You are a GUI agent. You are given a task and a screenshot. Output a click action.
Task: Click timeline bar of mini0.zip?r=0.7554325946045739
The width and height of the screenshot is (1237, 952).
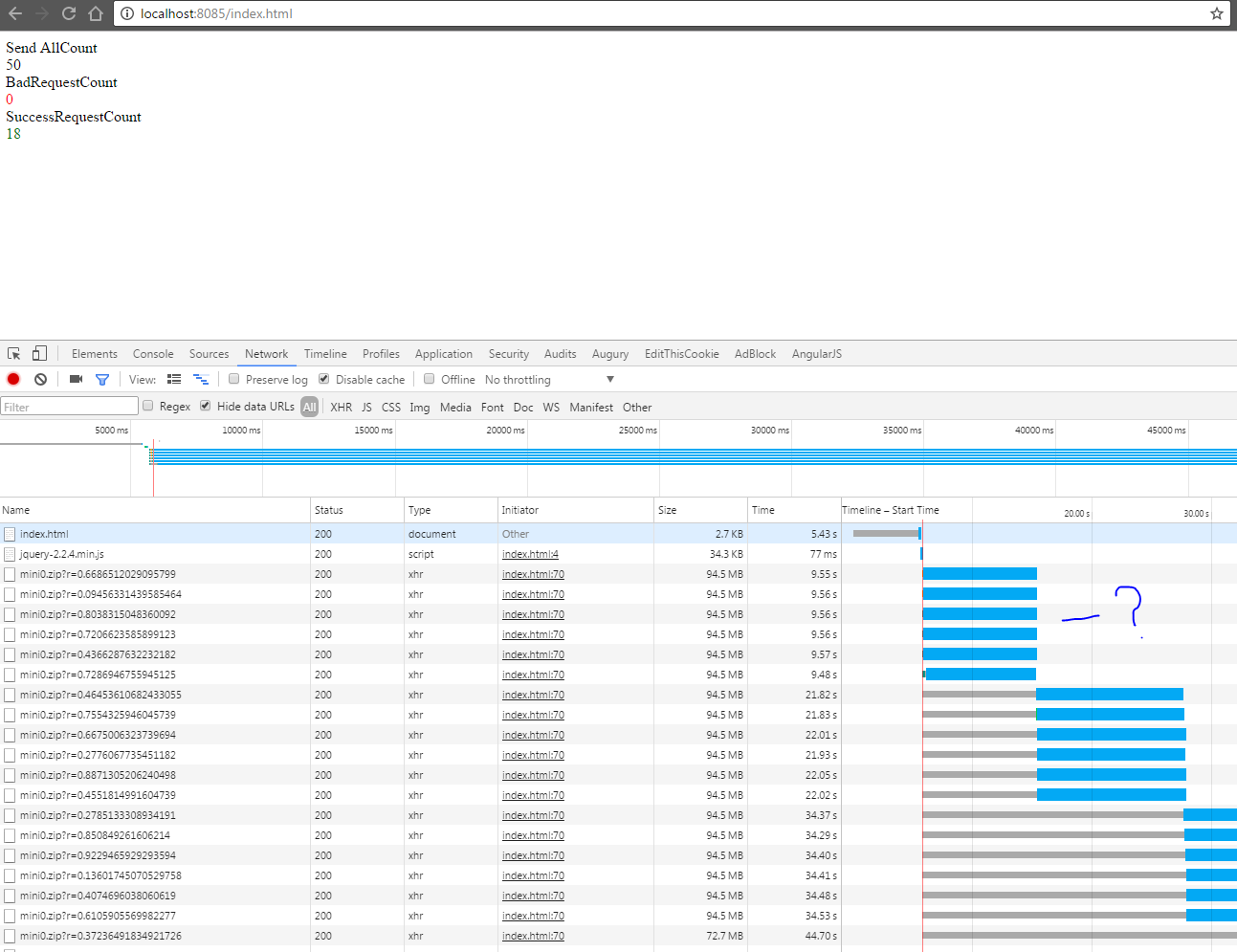coord(1110,715)
